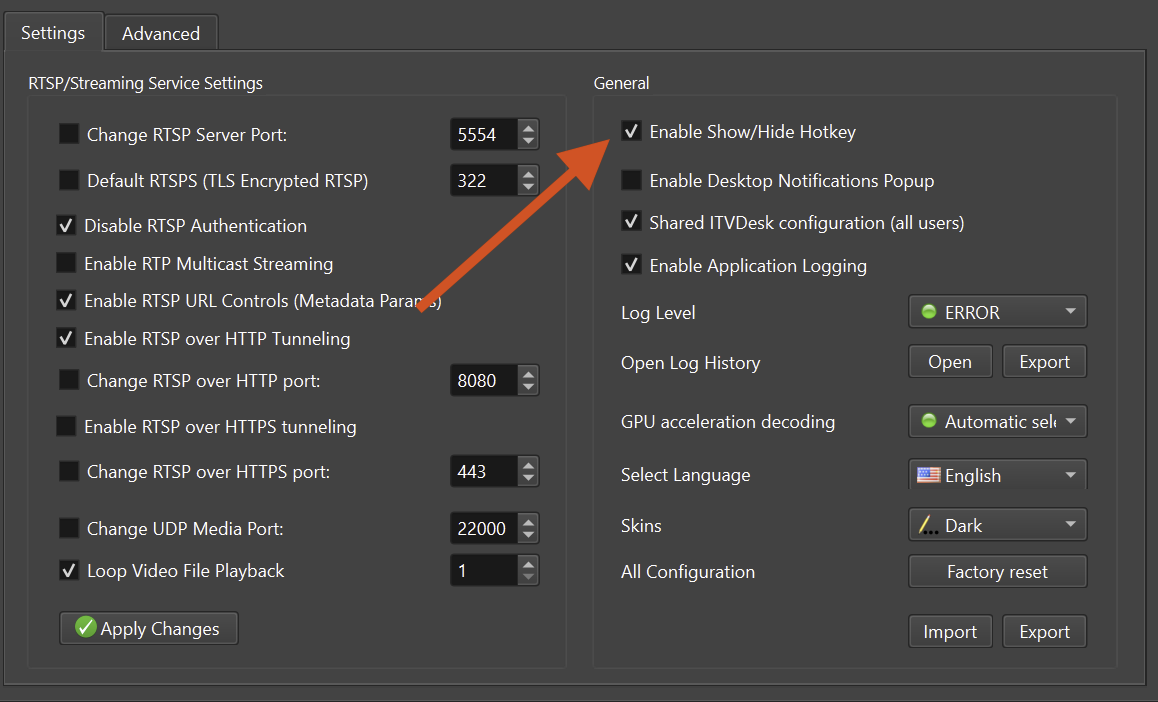Decrease the Default RTSPS port value
The image size is (1158, 702).
(528, 188)
